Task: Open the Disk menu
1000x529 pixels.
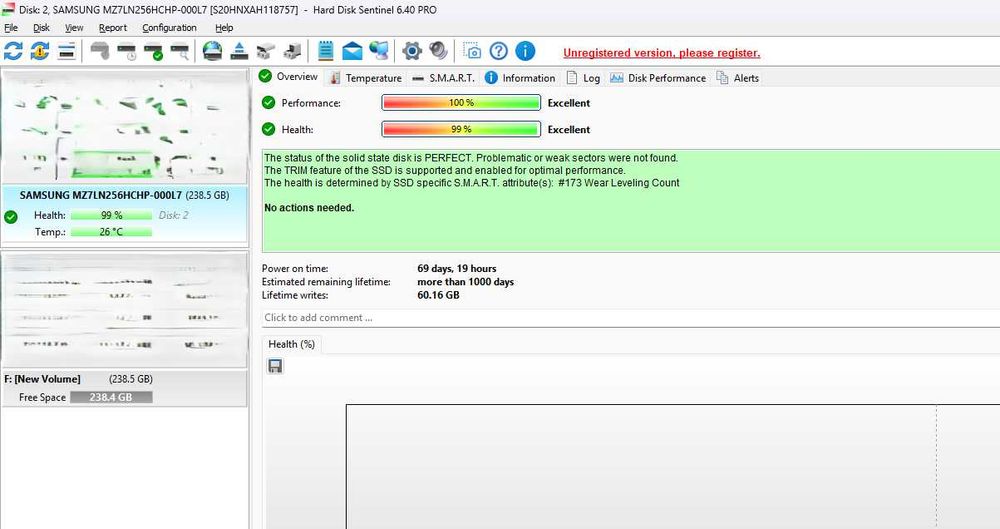Action: (41, 27)
